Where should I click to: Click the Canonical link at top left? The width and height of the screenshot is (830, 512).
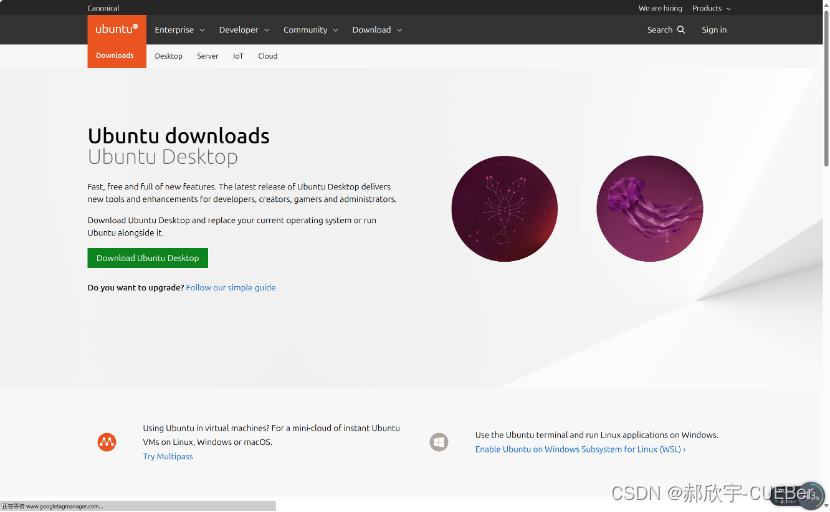103,8
